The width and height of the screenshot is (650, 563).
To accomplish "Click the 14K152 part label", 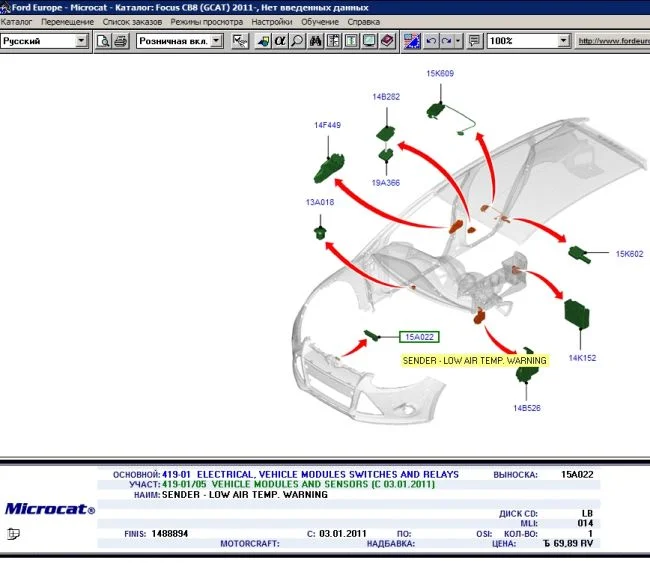I will [x=582, y=357].
